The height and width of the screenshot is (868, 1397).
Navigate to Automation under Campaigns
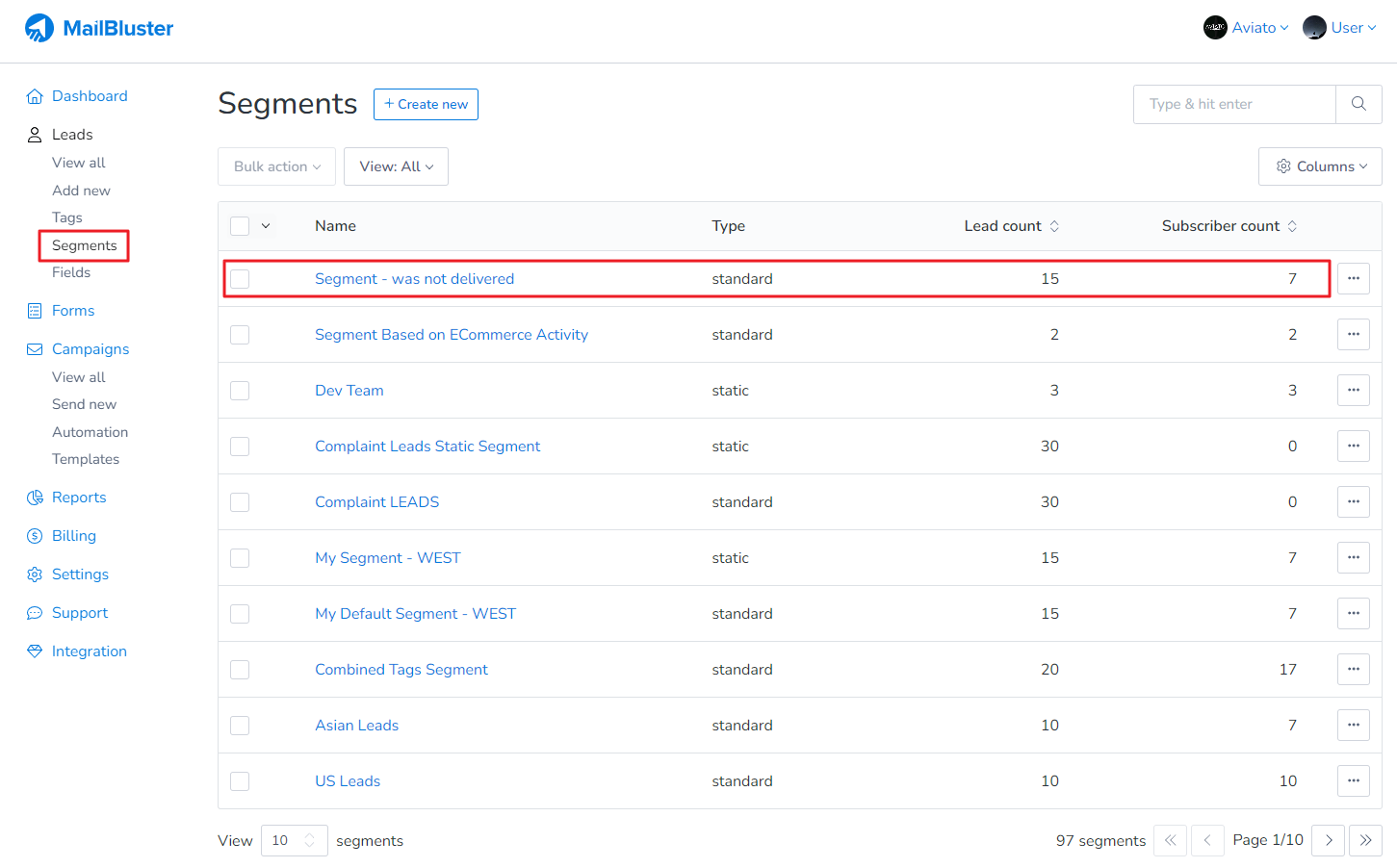[90, 432]
